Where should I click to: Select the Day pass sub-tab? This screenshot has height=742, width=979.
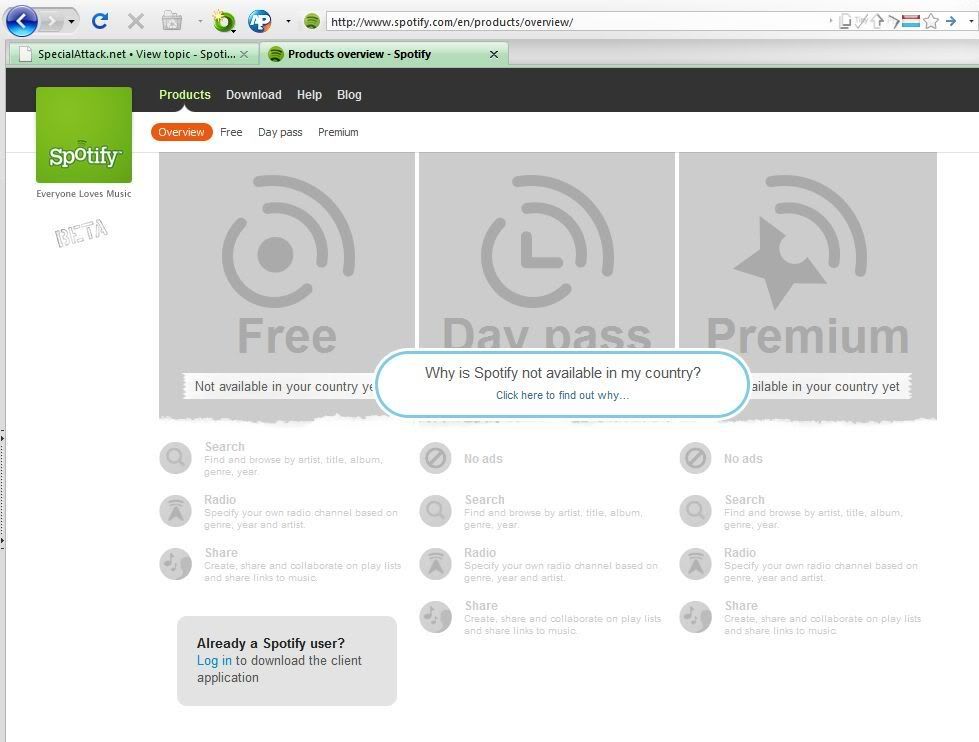[280, 132]
